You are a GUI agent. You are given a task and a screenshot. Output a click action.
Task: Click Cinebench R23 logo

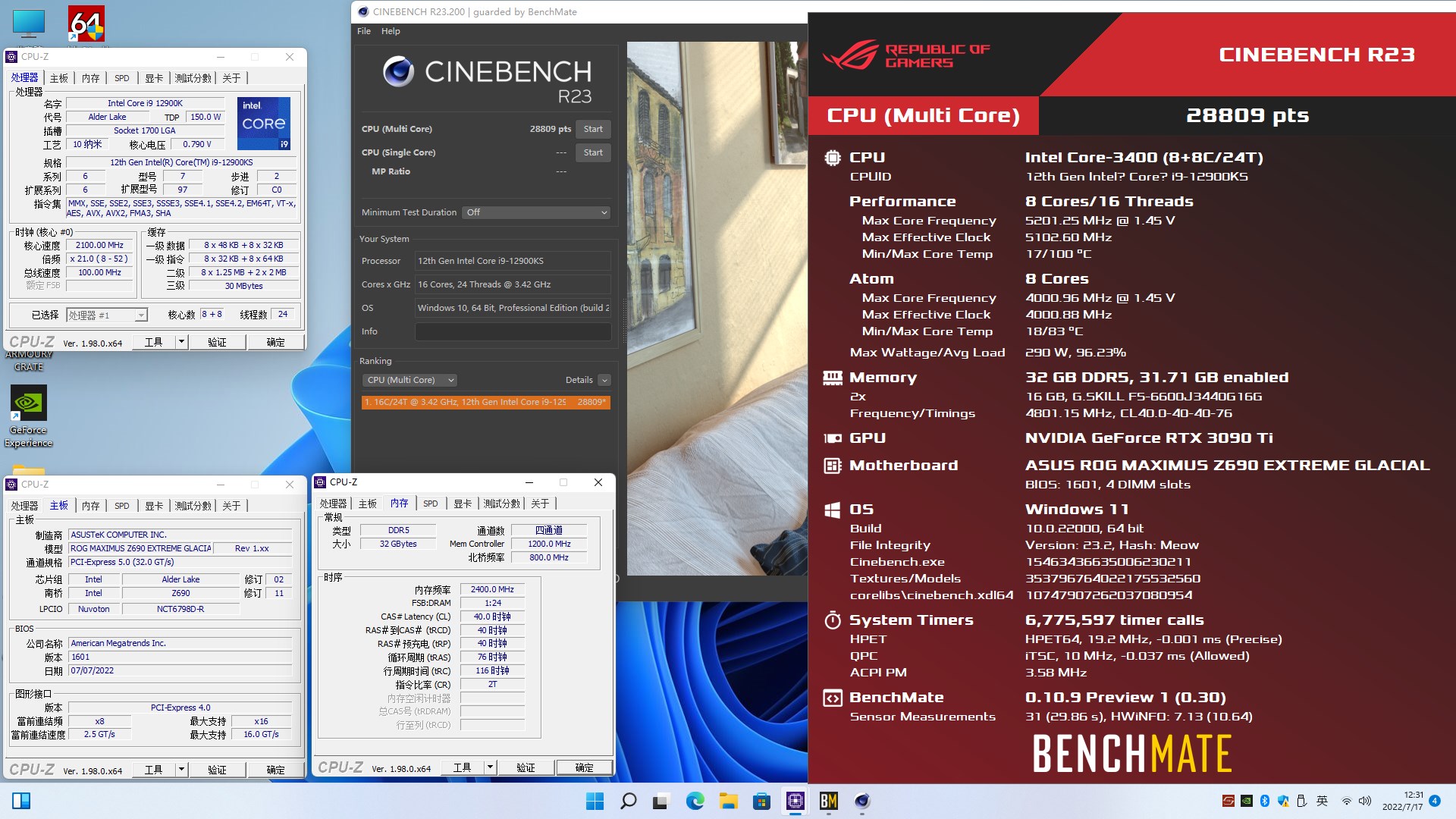click(x=487, y=80)
